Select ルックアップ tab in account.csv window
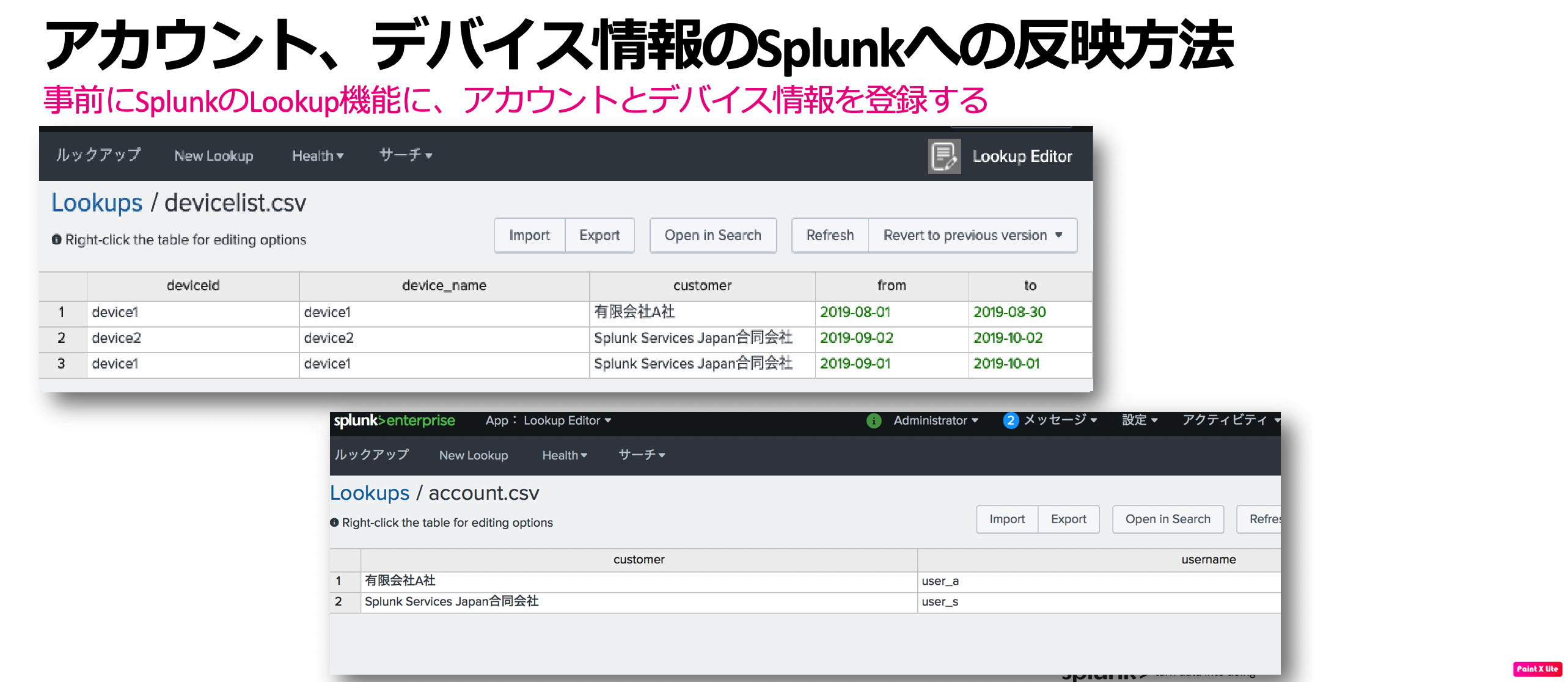The width and height of the screenshot is (1568, 682). tap(372, 455)
